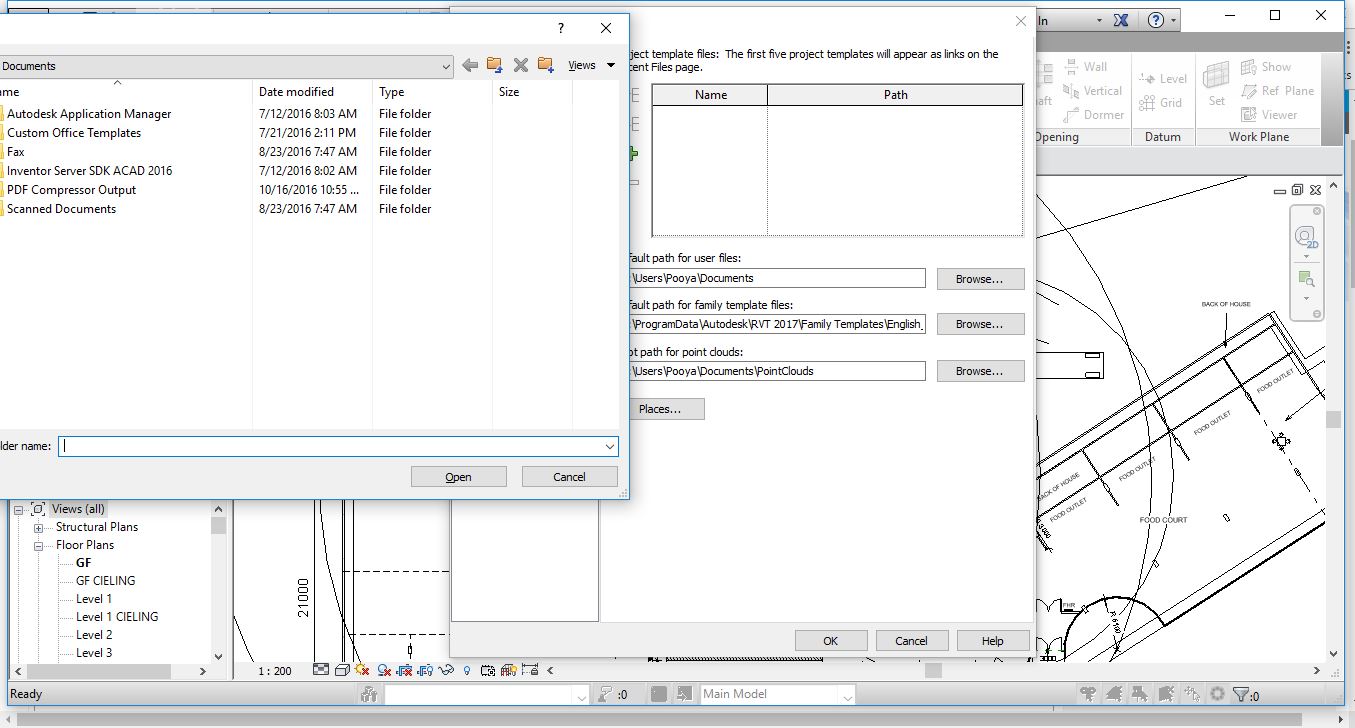Toggle Reveal Hidden Elements lightbulb
This screenshot has height=728, width=1355.
point(467,670)
